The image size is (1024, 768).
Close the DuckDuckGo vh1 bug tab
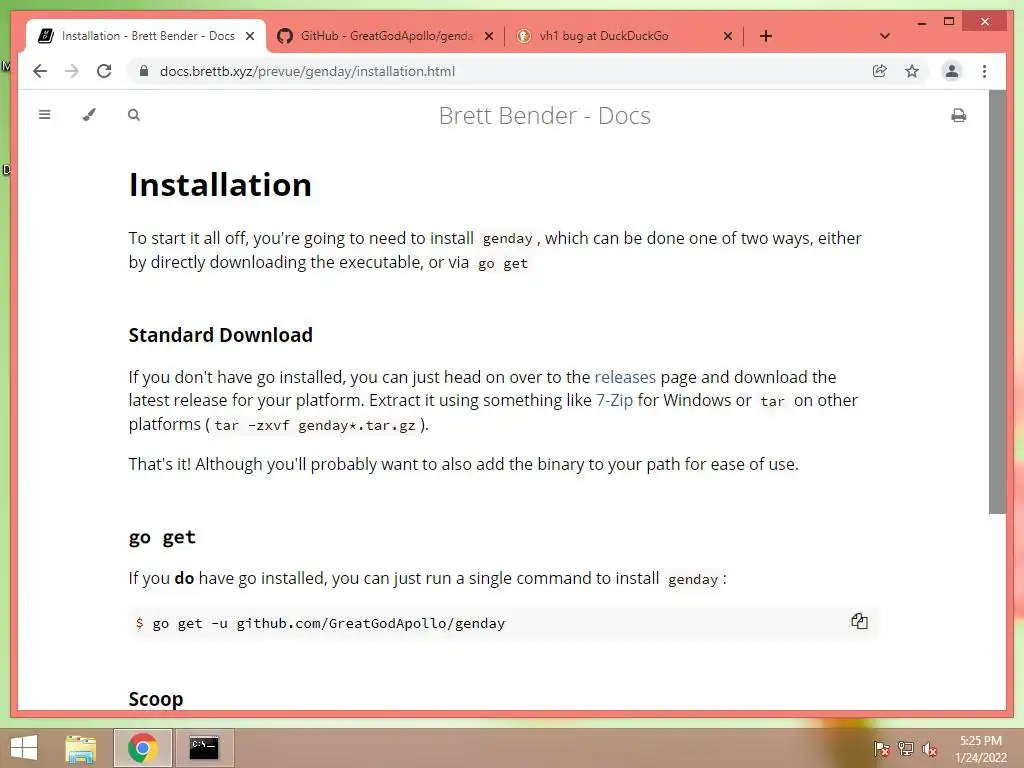coord(728,36)
